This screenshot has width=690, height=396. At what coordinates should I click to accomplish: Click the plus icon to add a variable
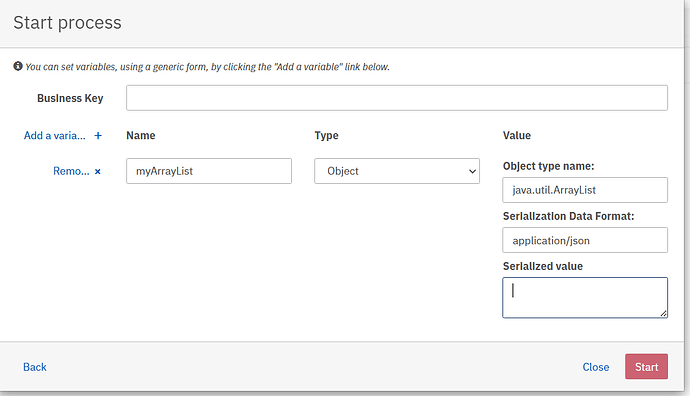point(98,136)
